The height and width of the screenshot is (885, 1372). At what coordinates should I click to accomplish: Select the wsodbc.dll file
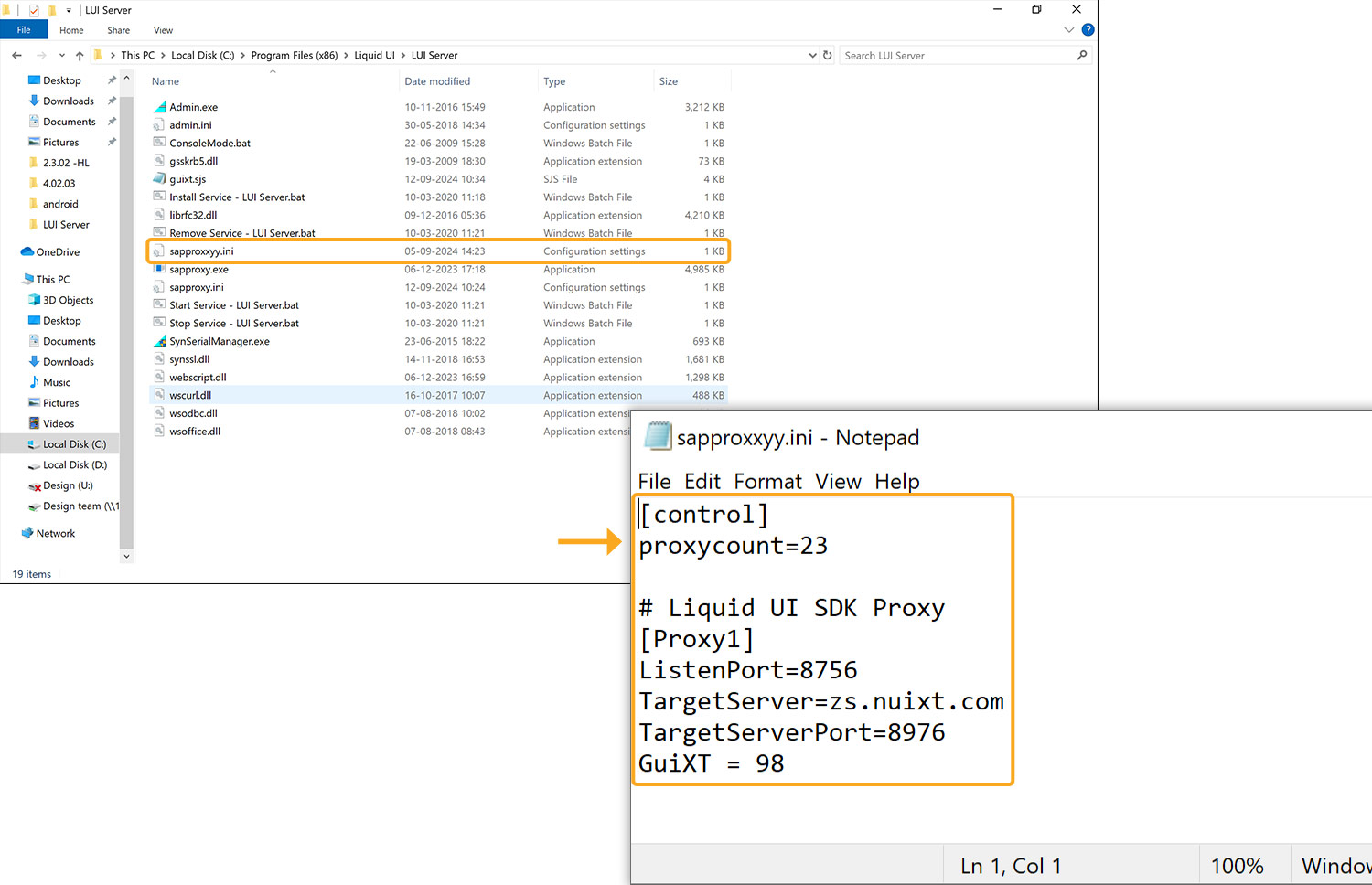coord(193,413)
